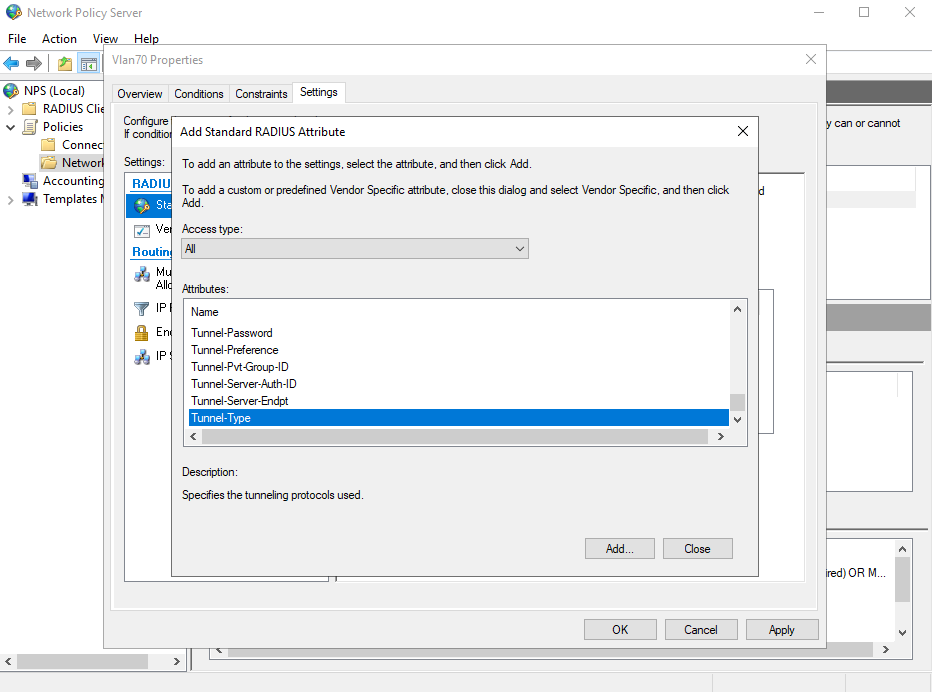Click the RADIUS Attributes section heading
This screenshot has height=692, width=932.
[x=151, y=184]
